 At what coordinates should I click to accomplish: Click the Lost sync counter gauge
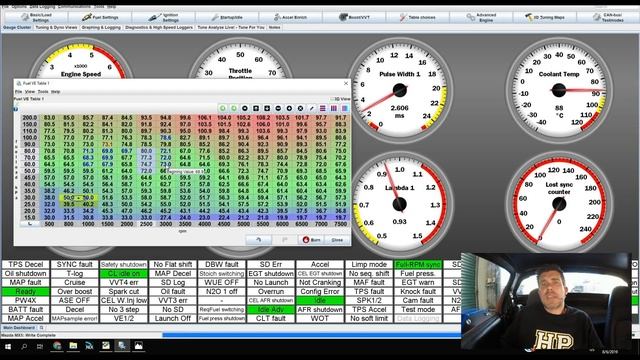[x=559, y=203]
